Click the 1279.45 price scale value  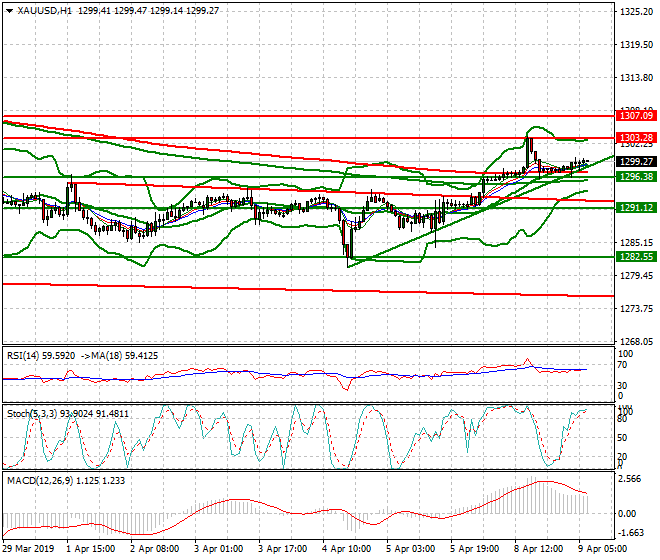[x=637, y=276]
